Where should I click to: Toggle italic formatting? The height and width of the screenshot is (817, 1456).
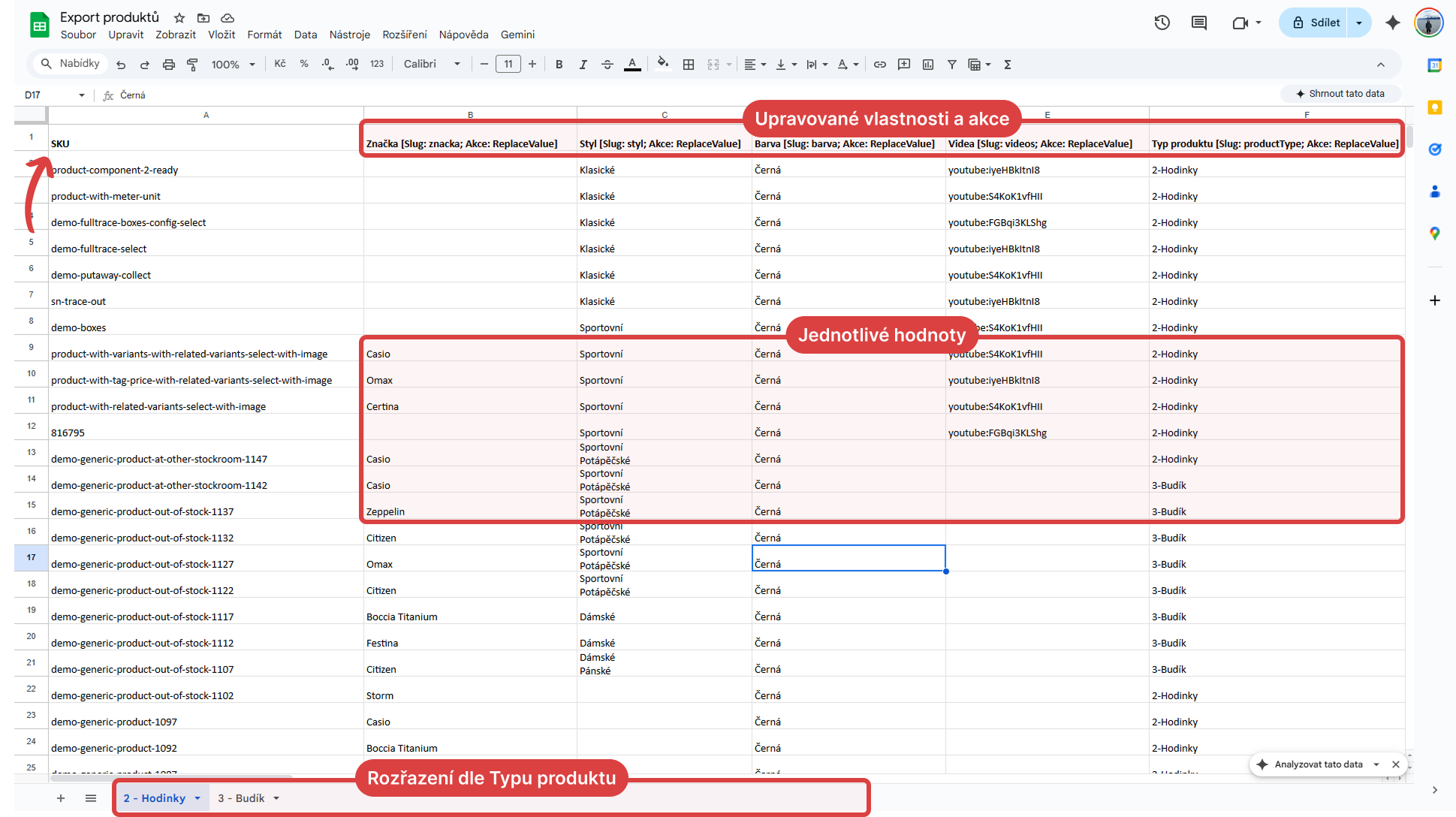[583, 65]
